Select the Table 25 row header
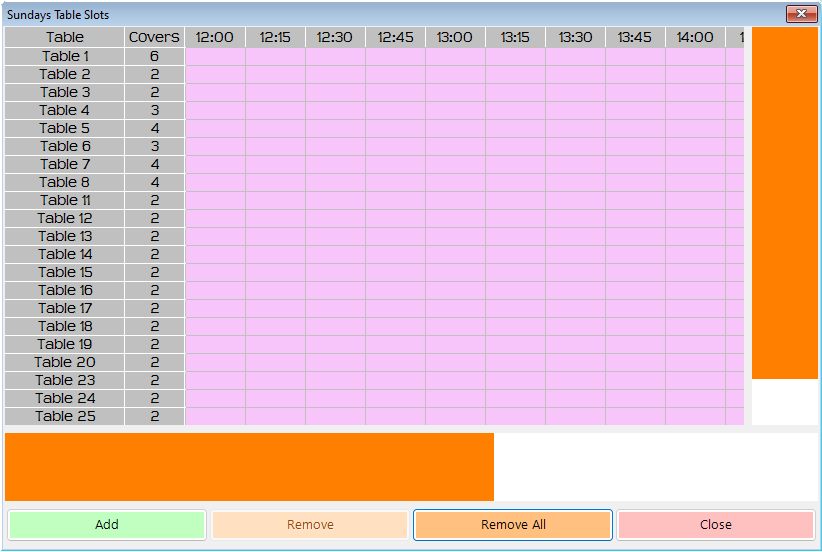Image resolution: width=822 pixels, height=552 pixels. coord(65,416)
